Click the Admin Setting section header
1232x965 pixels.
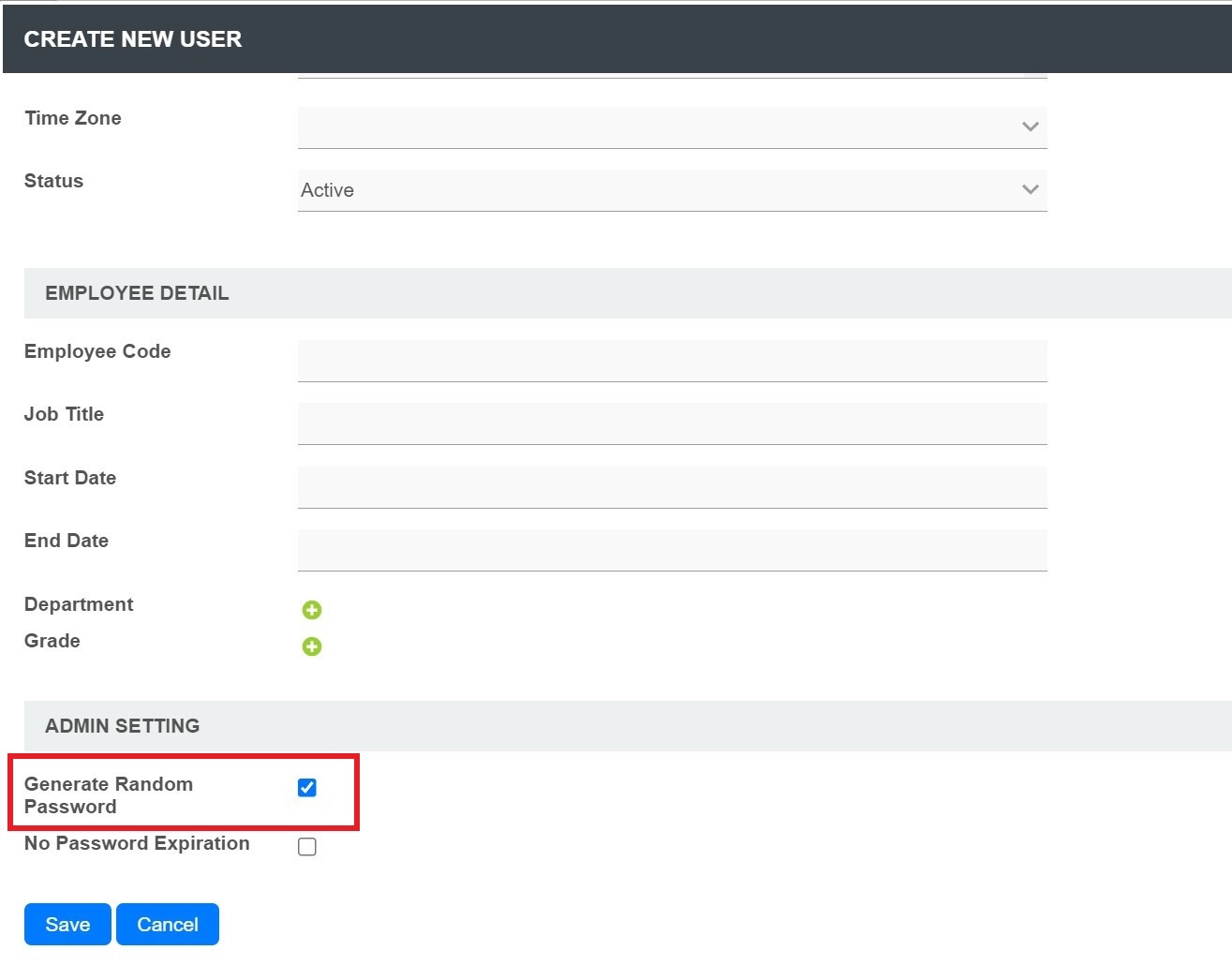(x=123, y=726)
